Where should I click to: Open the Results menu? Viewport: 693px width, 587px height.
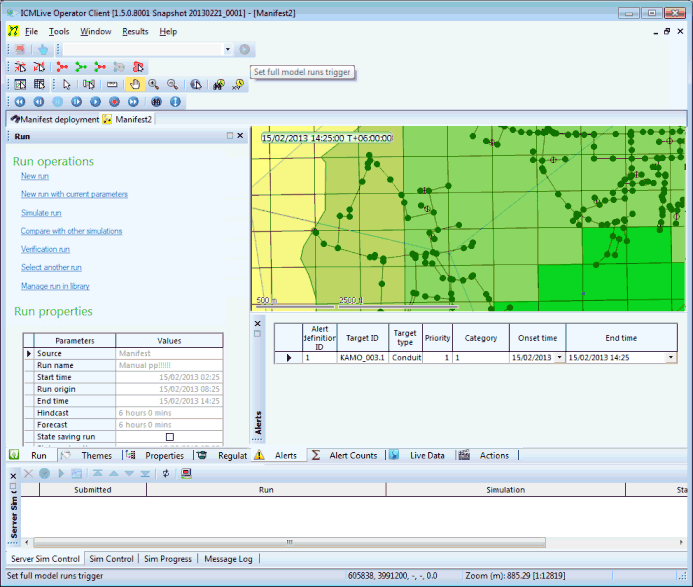click(135, 31)
